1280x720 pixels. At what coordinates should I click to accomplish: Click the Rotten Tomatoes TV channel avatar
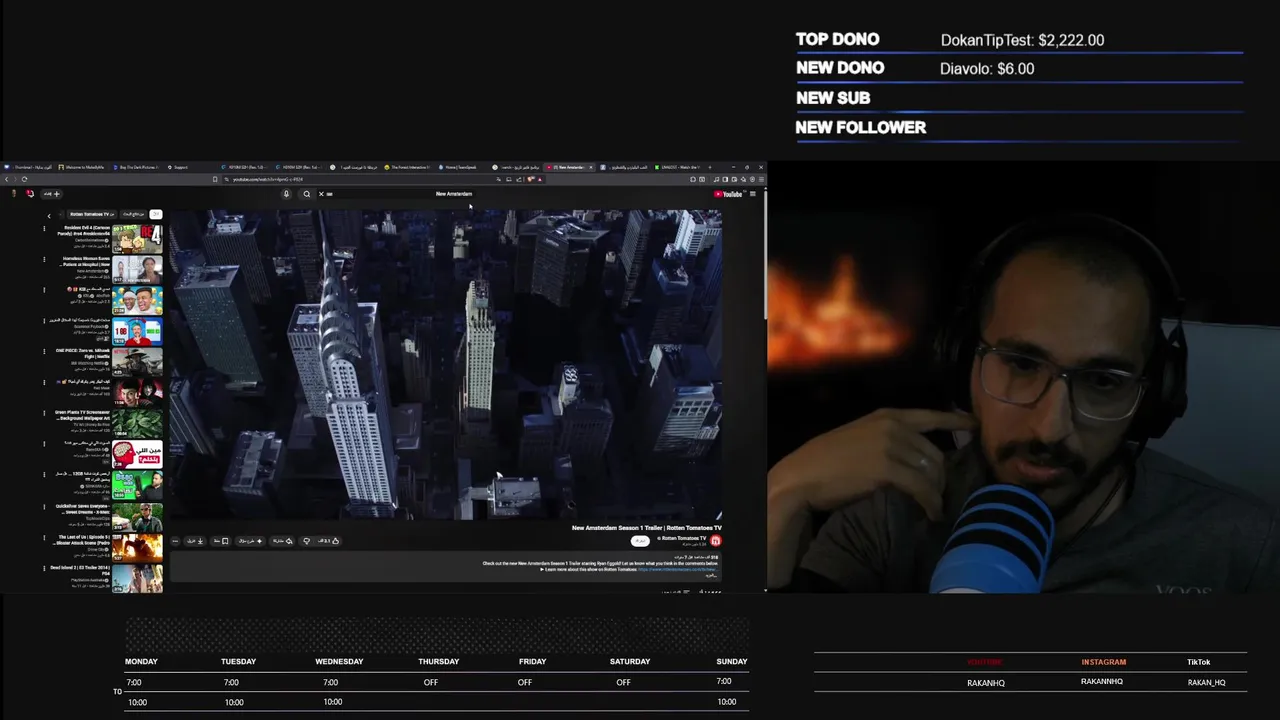(715, 541)
